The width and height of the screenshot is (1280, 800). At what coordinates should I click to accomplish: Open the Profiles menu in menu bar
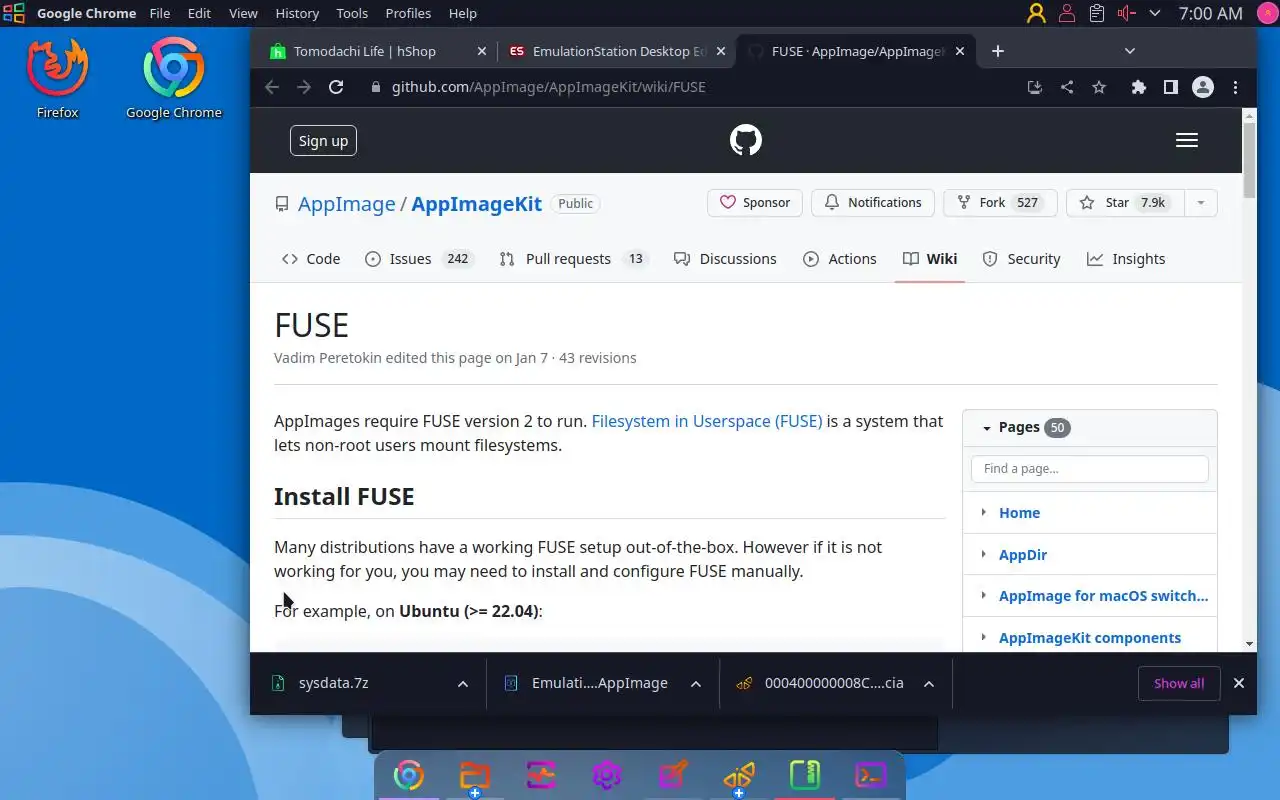point(408,13)
